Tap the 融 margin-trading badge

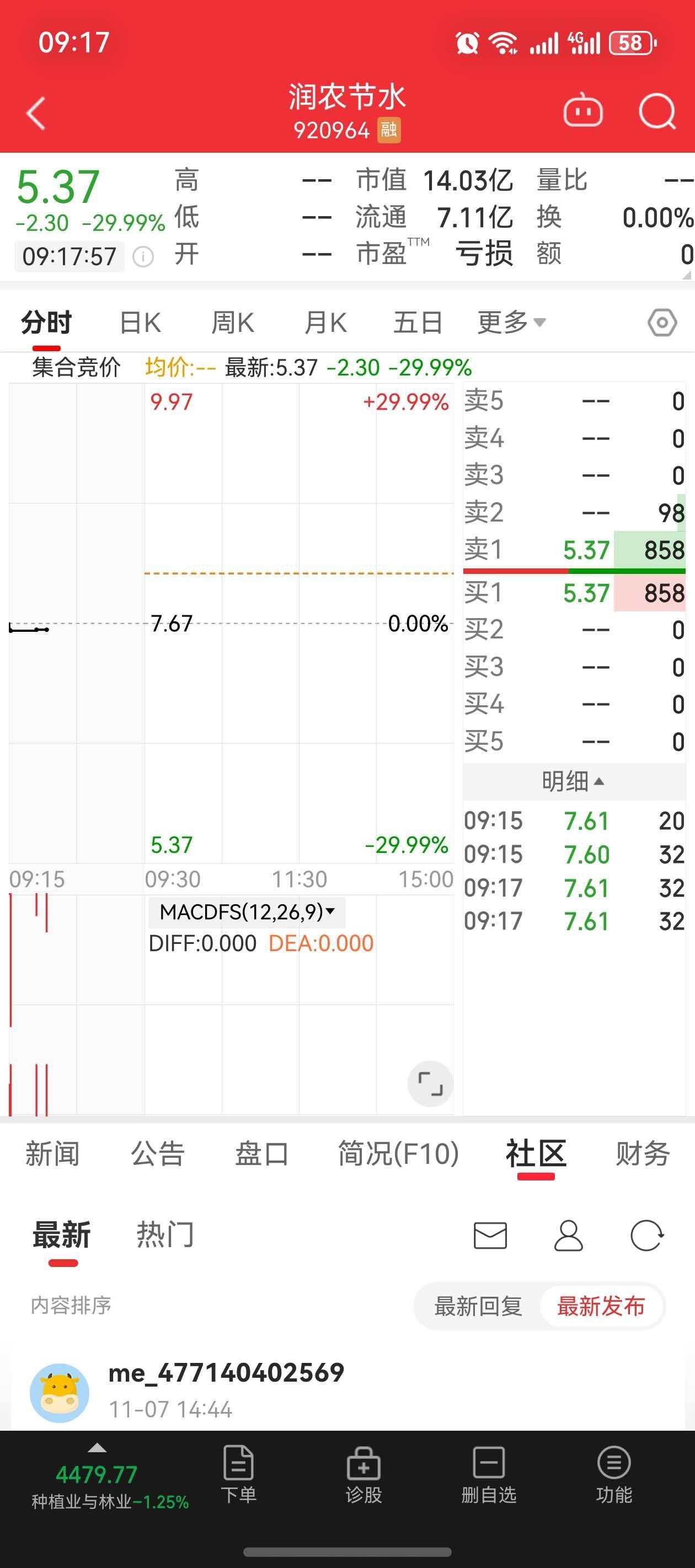tap(389, 130)
